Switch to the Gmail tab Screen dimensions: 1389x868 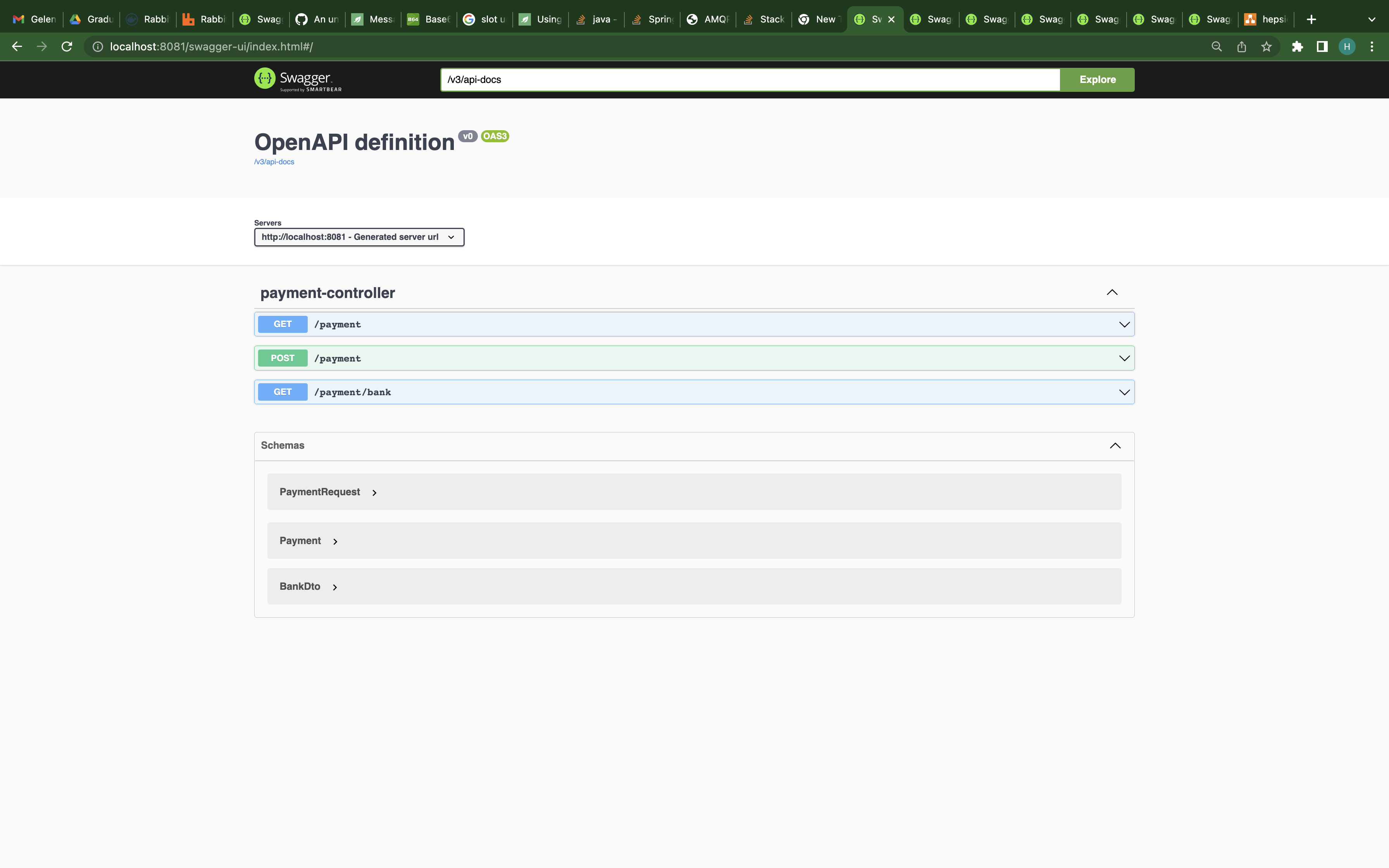[x=34, y=18]
